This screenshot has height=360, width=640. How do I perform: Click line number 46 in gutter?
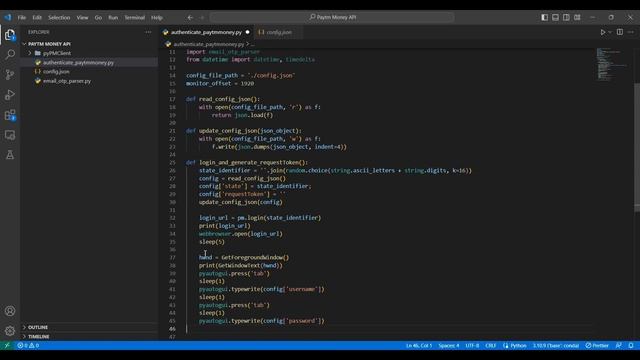pyautogui.click(x=172, y=329)
